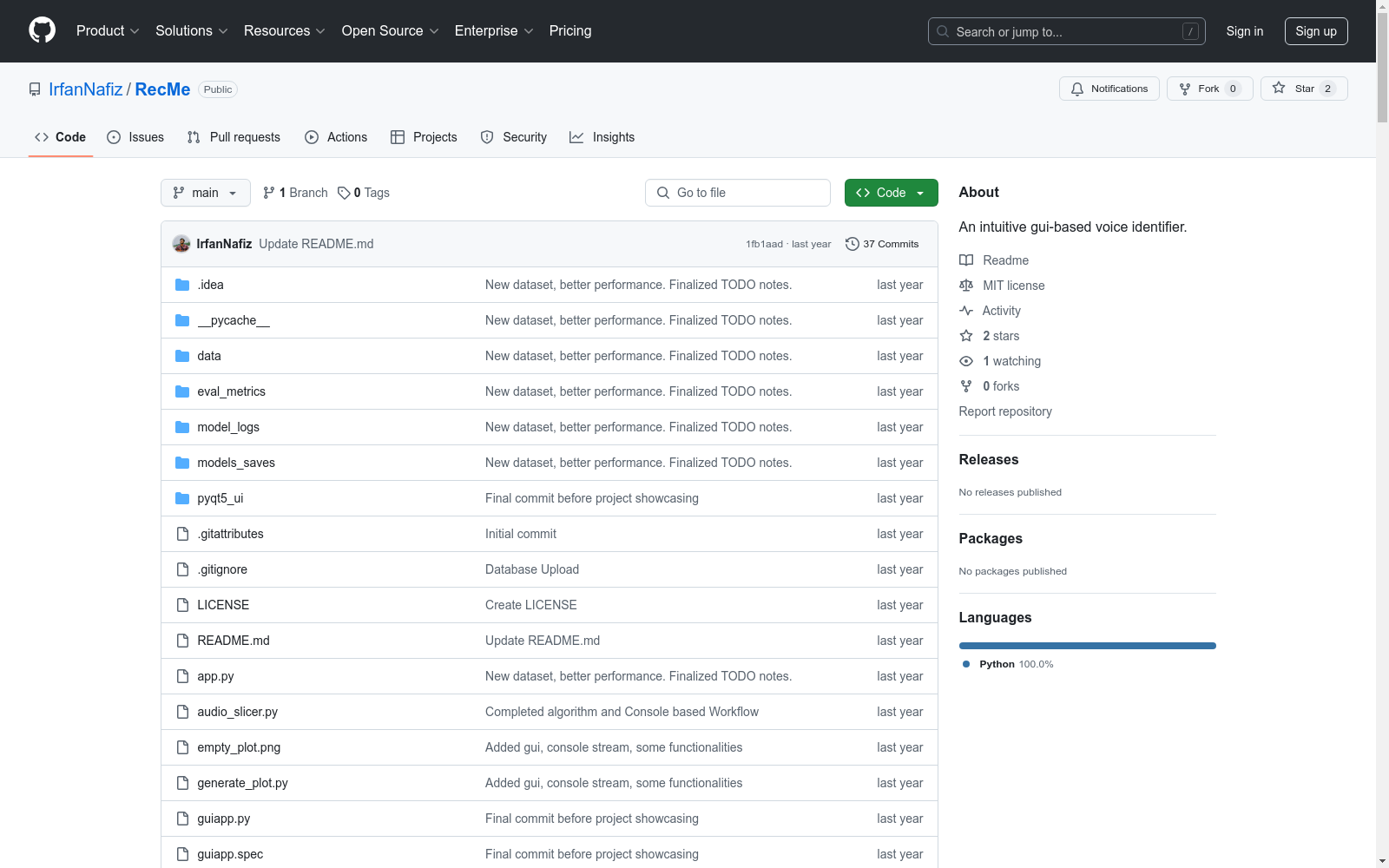Screen dimensions: 1389x868
Task: Open the IrfanNafiz owner link
Action: coord(86,89)
